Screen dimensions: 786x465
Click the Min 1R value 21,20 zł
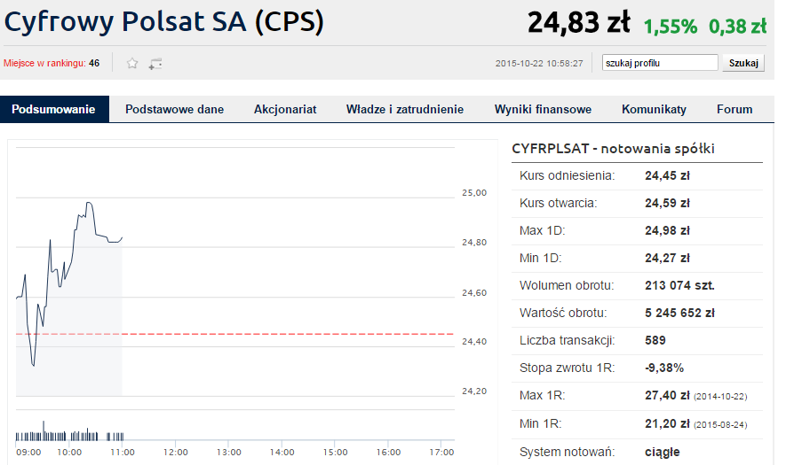[x=667, y=424]
